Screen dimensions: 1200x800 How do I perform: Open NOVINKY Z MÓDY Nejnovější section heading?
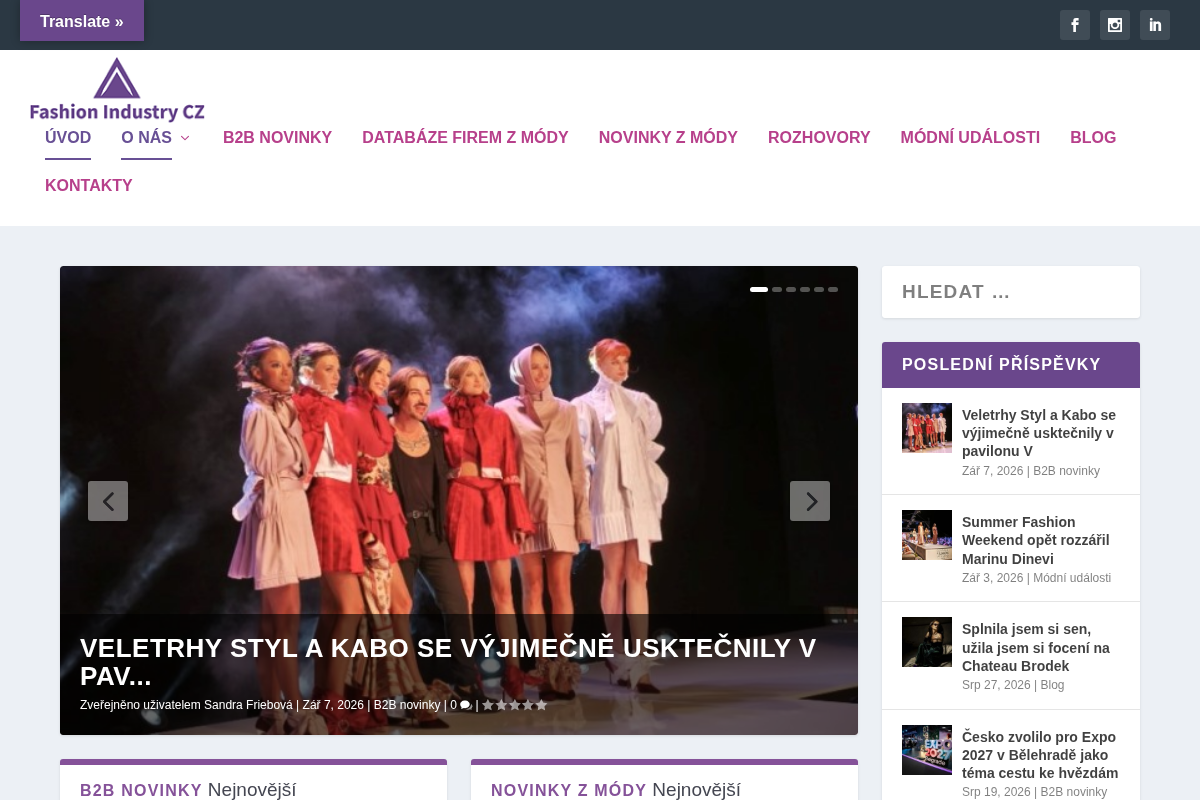(616, 790)
